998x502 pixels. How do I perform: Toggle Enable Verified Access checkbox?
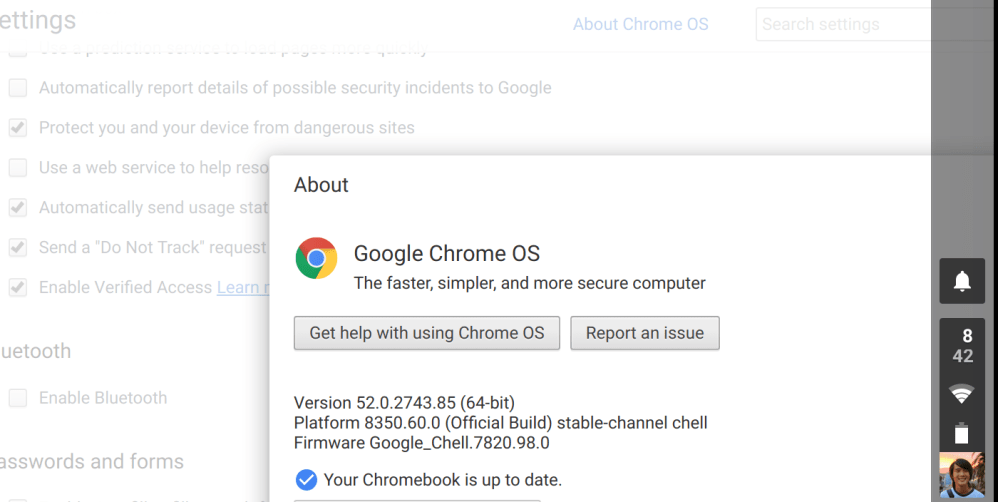(x=18, y=288)
